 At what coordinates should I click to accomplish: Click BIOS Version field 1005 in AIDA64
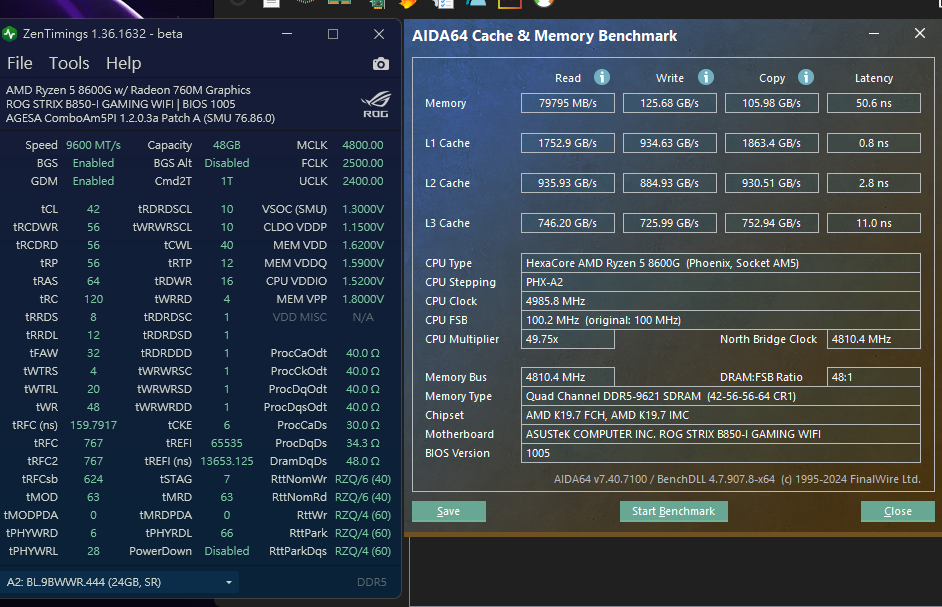click(721, 453)
